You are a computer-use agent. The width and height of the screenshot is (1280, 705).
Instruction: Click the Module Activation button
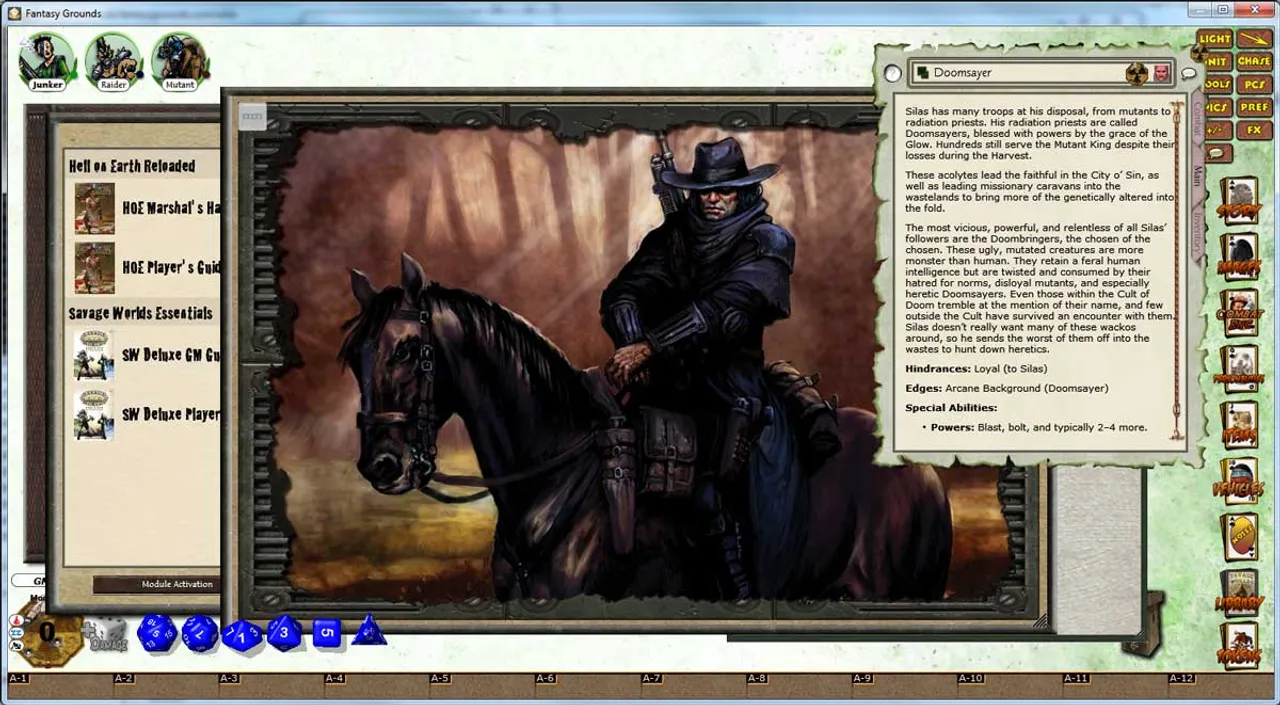tap(156, 584)
